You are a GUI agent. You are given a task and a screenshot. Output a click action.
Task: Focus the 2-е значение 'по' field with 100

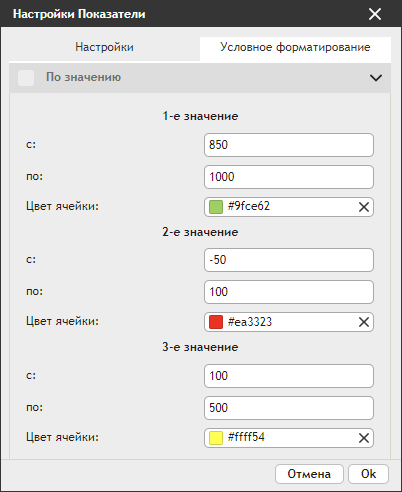(289, 292)
